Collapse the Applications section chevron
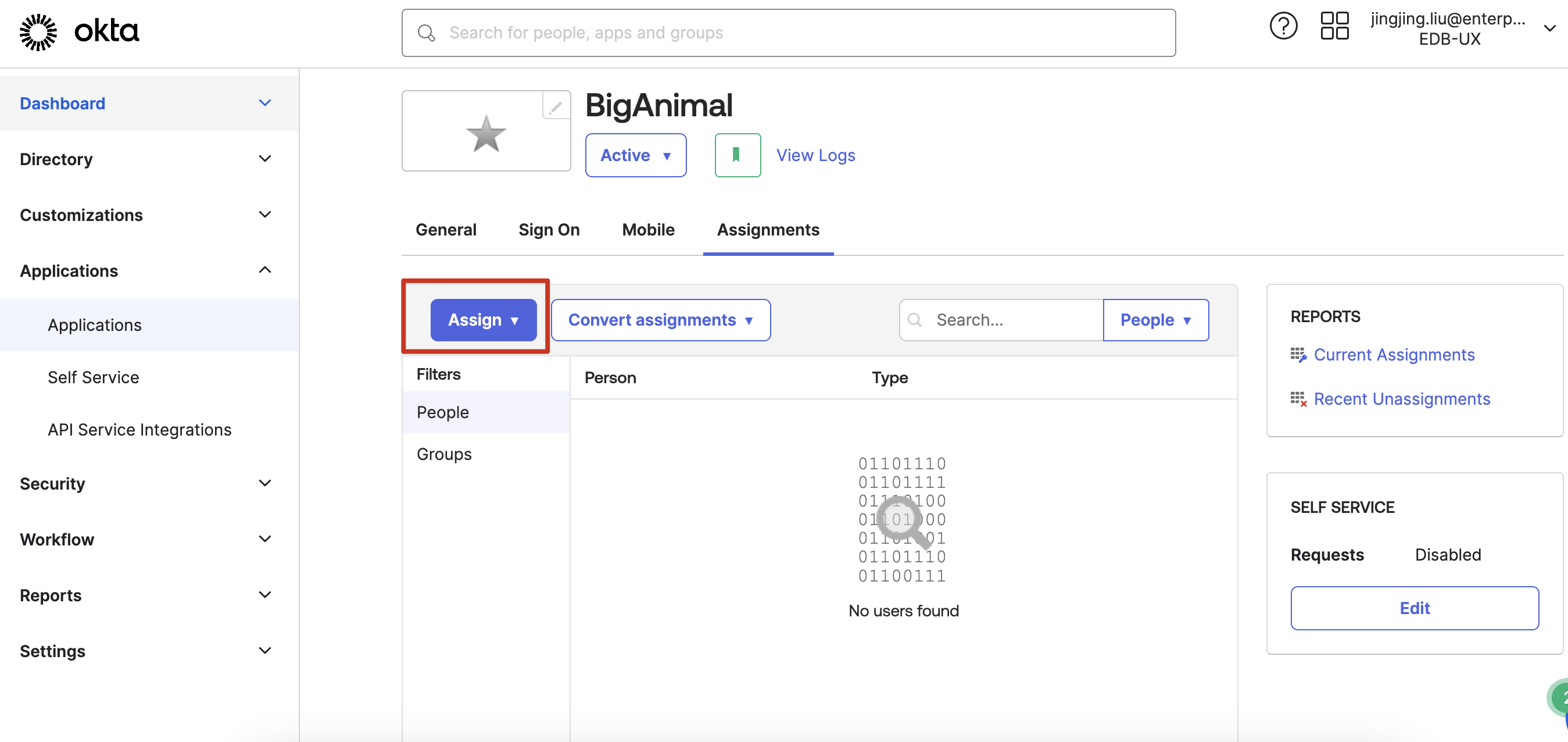The width and height of the screenshot is (1568, 742). tap(265, 270)
